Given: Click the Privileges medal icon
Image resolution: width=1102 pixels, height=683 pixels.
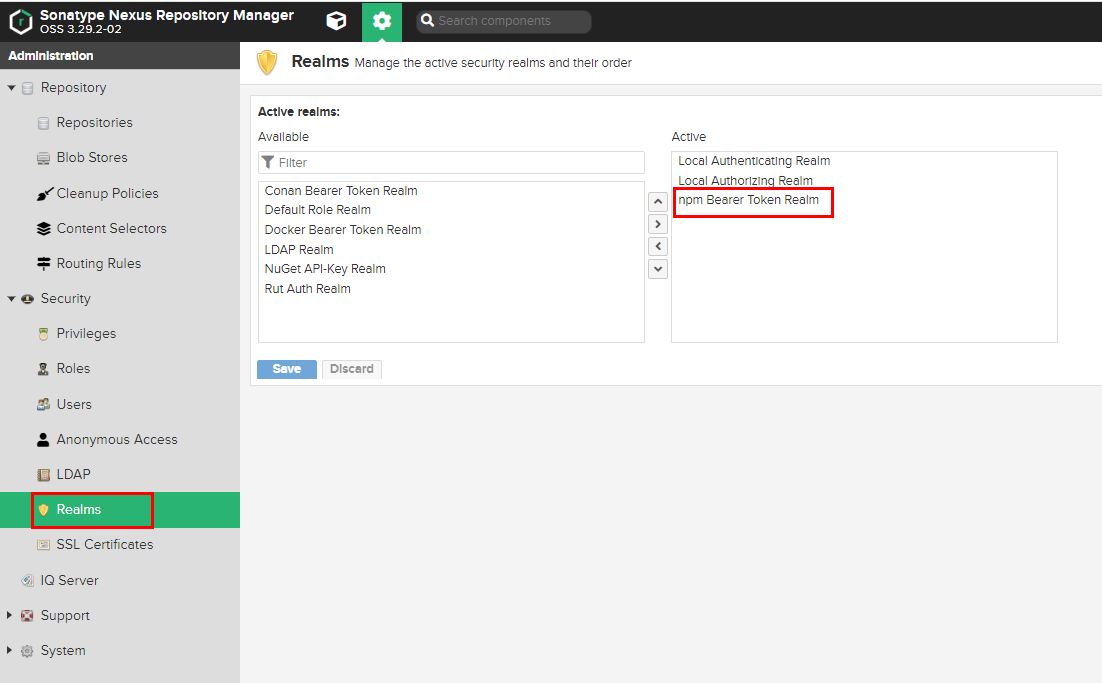Looking at the screenshot, I should [x=44, y=334].
